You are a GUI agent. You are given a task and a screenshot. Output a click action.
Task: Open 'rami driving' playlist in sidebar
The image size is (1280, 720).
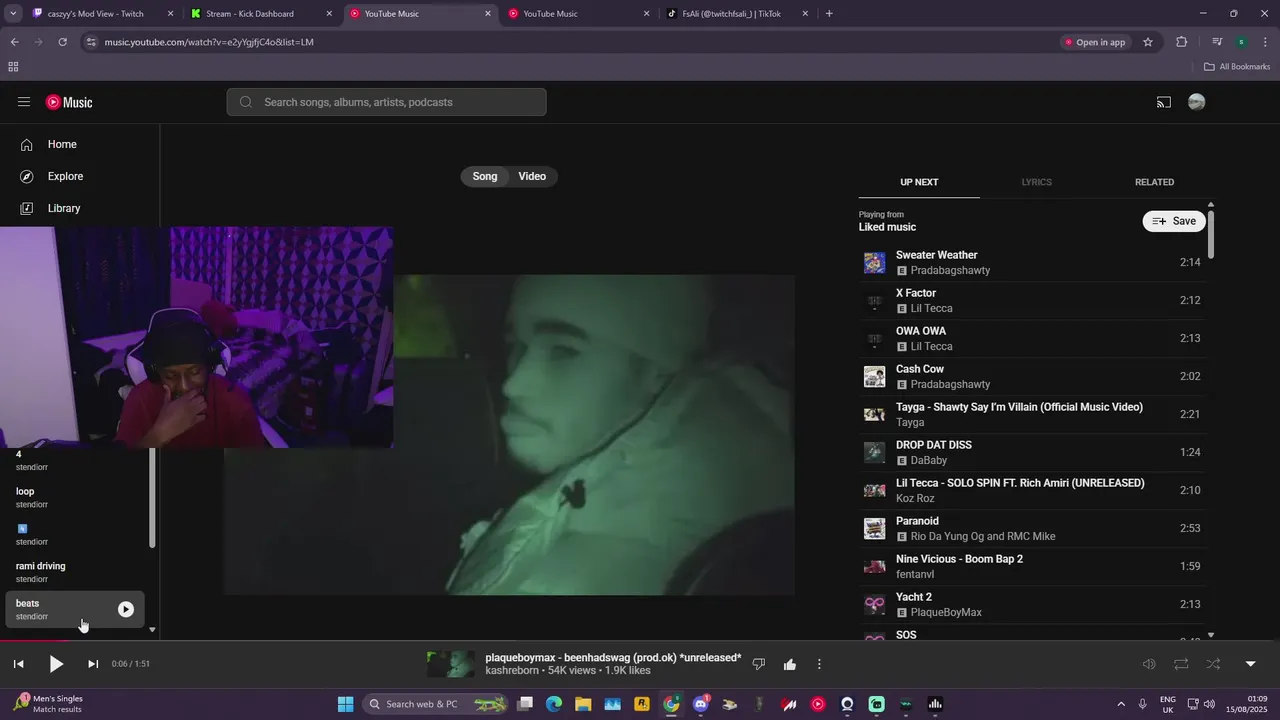pyautogui.click(x=76, y=572)
